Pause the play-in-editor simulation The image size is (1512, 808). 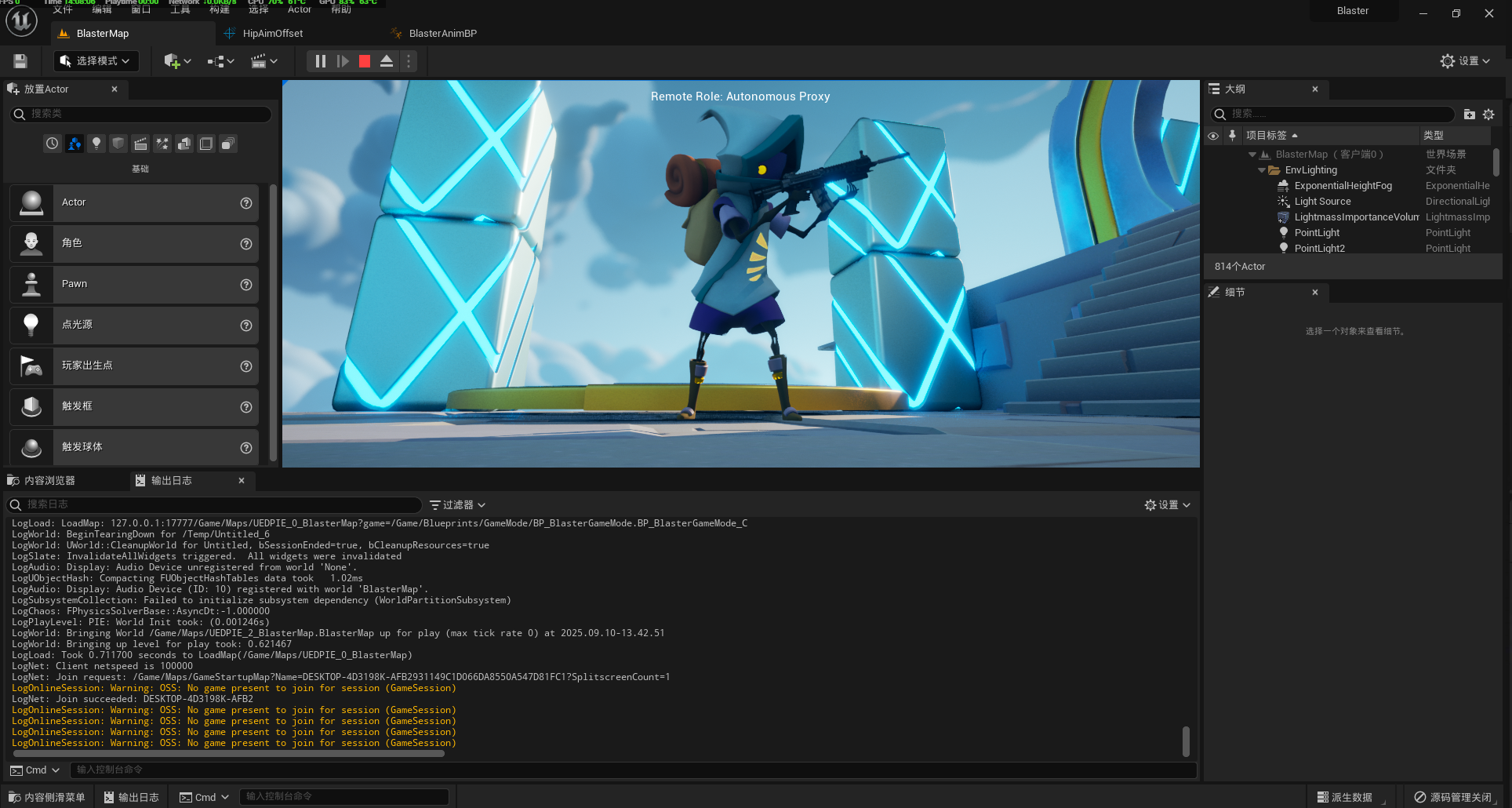(x=320, y=61)
